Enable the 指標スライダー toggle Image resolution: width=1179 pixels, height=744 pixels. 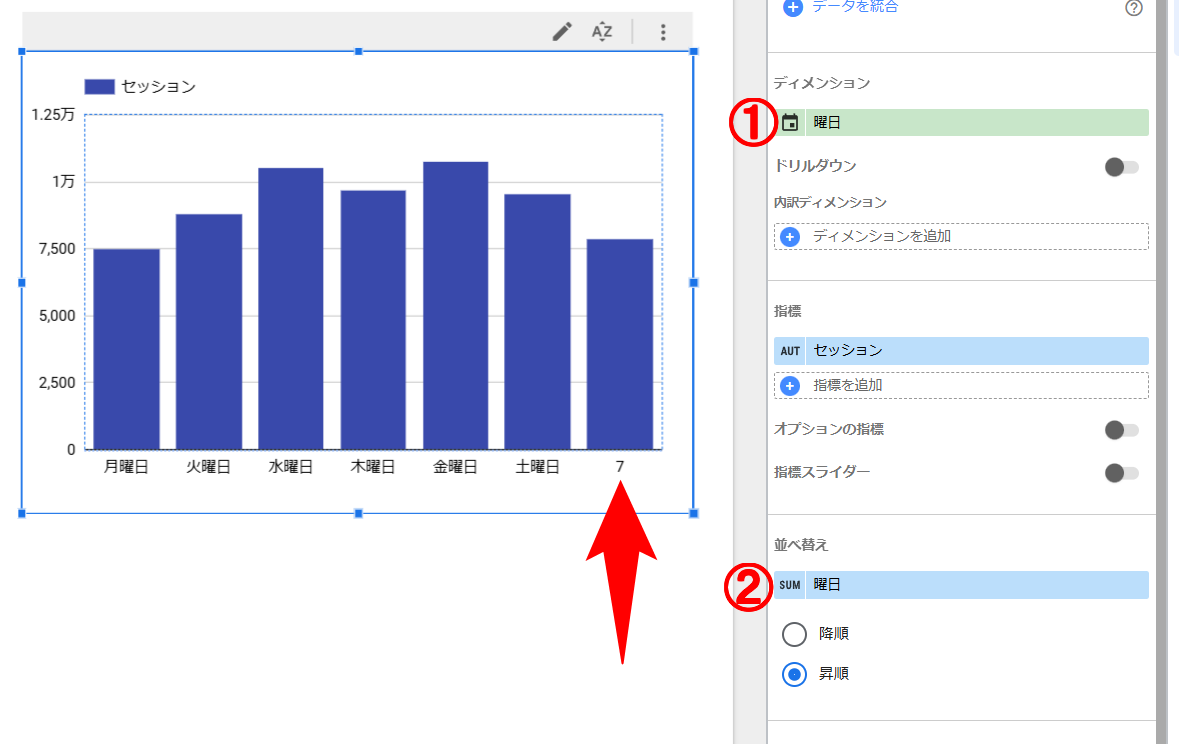[x=1121, y=473]
